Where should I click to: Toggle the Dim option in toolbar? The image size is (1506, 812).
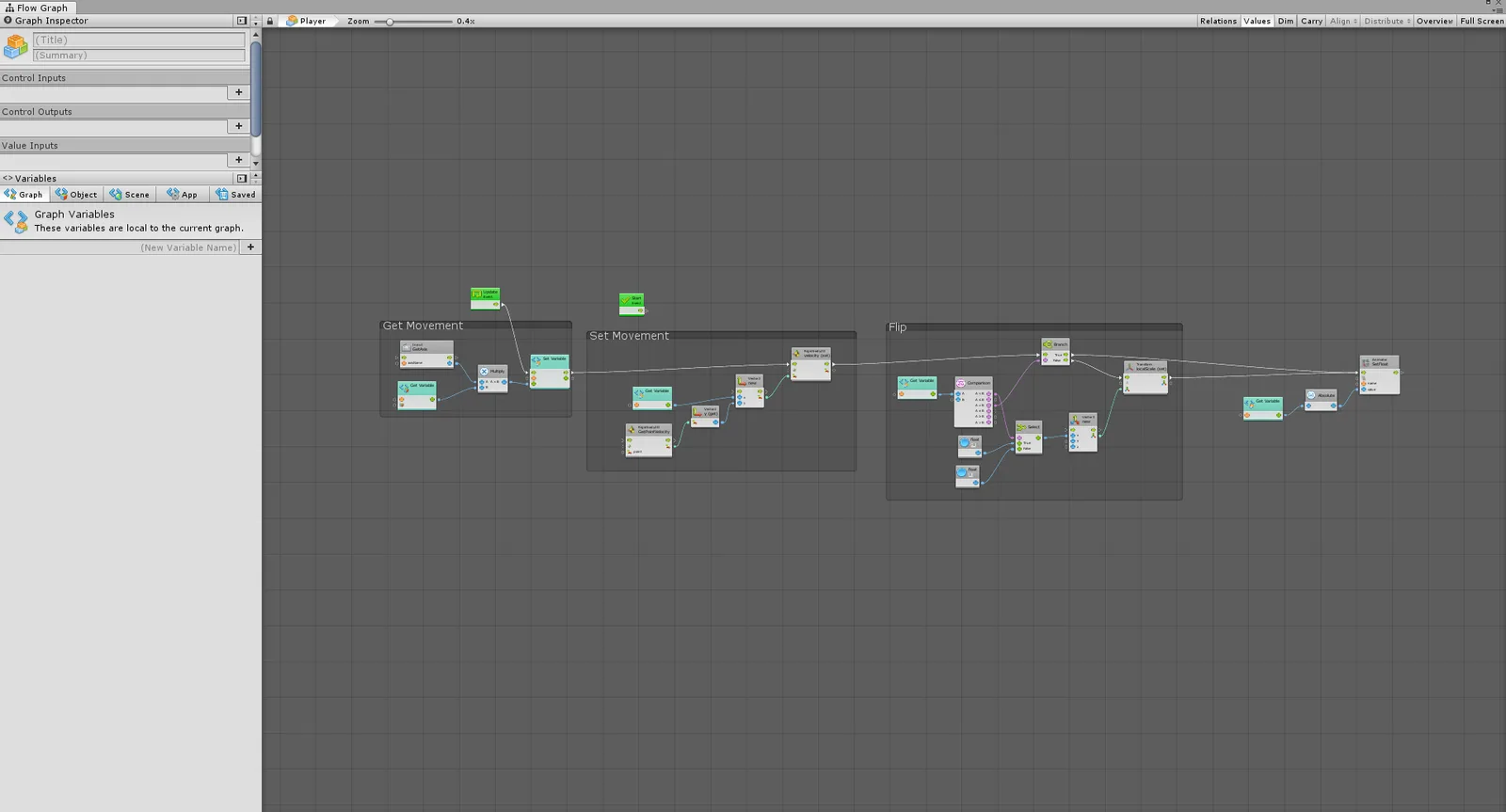pyautogui.click(x=1285, y=21)
